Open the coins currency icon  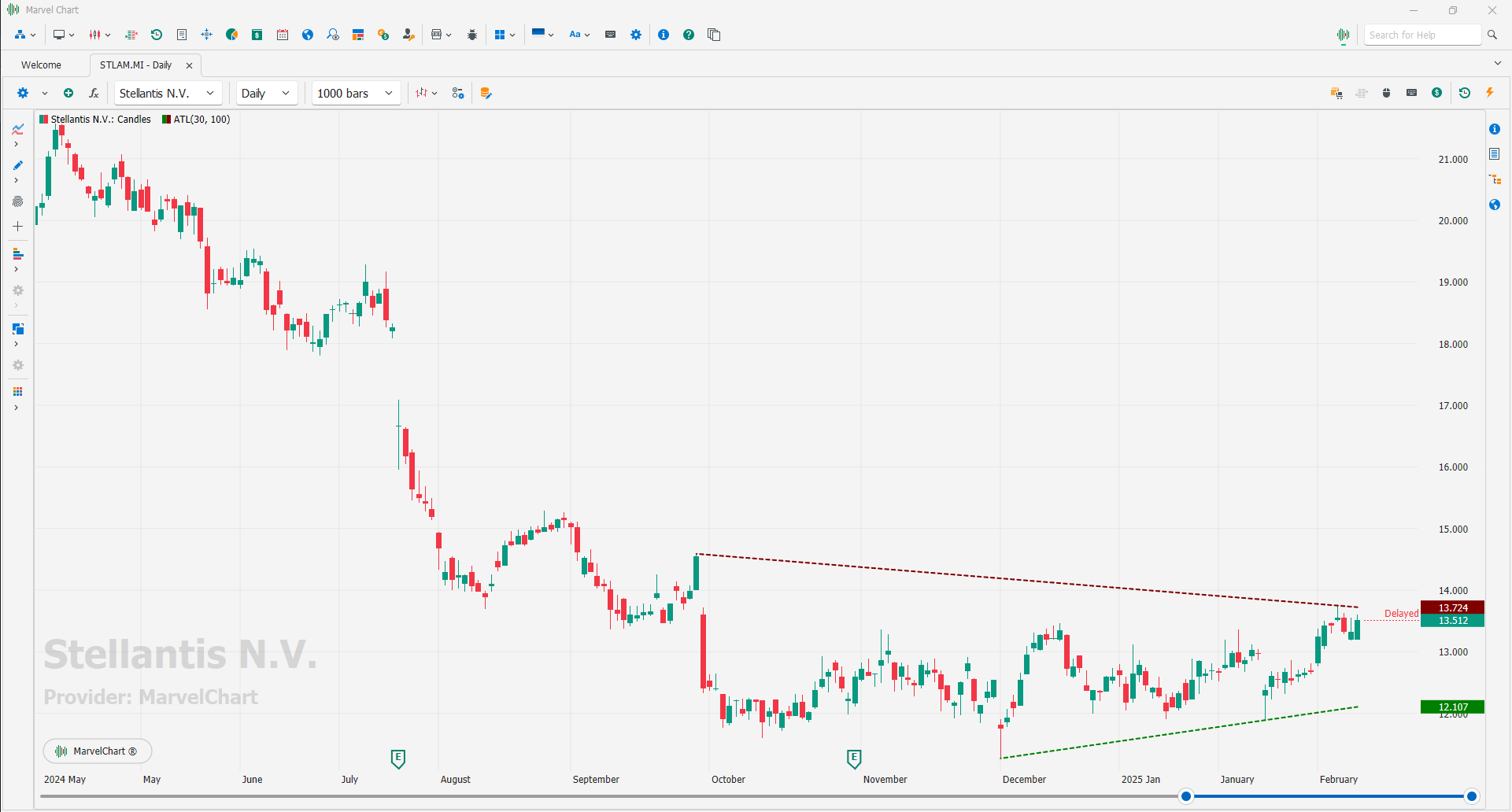383,35
